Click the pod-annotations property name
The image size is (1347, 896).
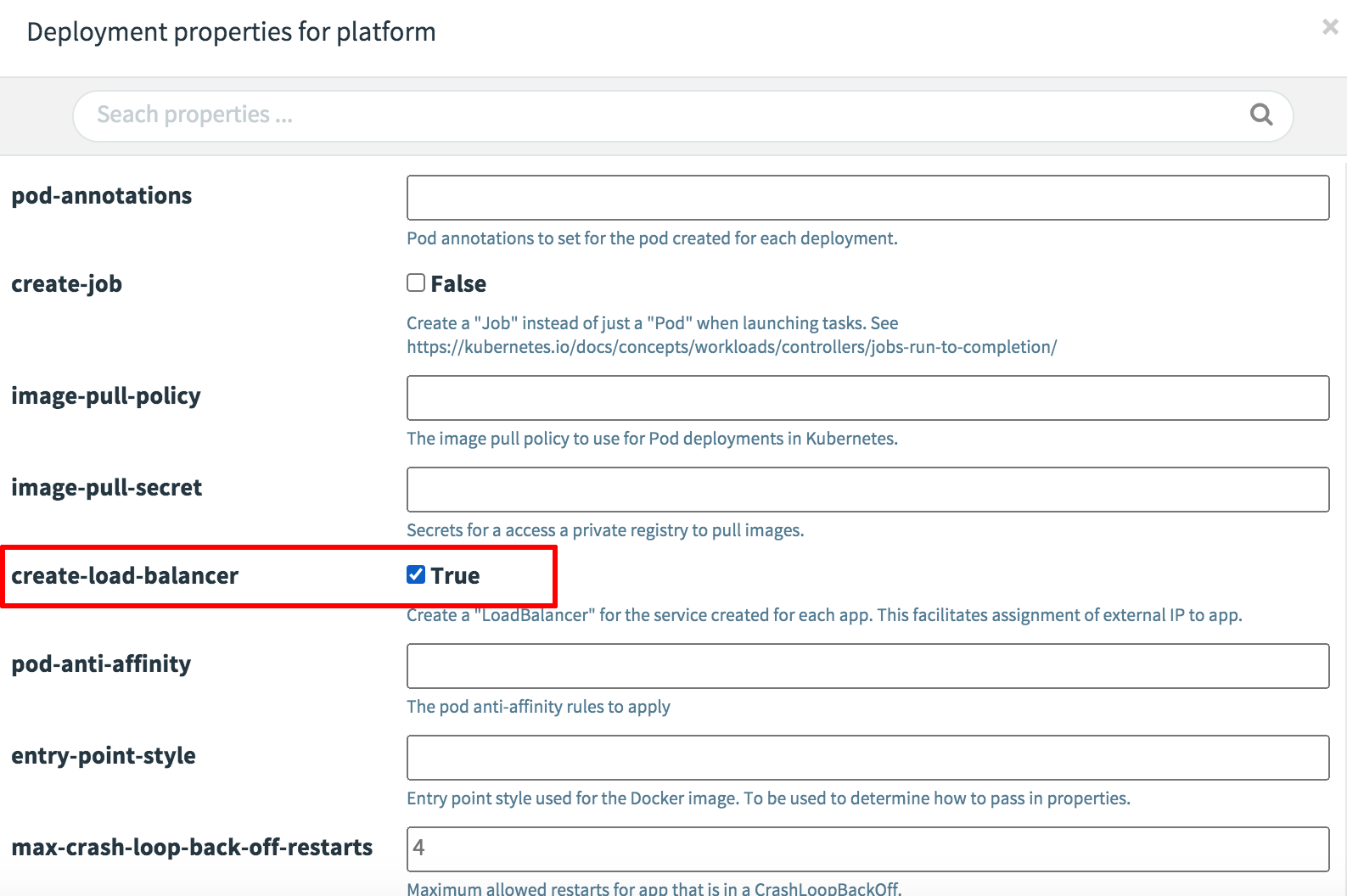[102, 196]
